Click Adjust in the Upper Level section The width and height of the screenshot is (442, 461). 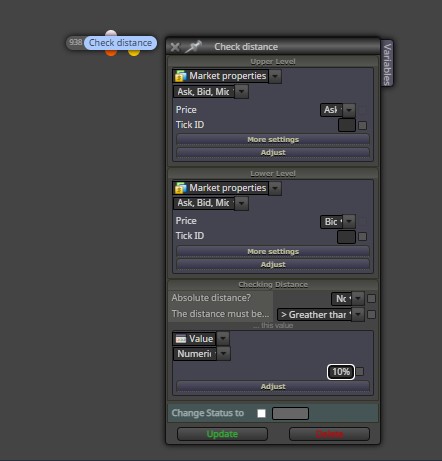[x=273, y=152]
